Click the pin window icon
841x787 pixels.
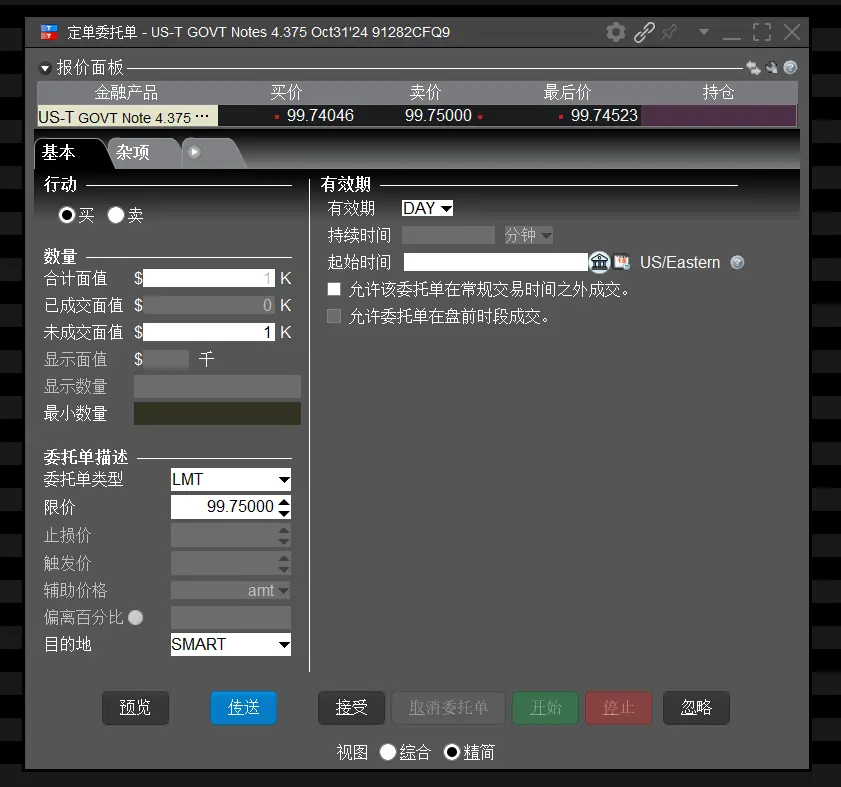669,32
